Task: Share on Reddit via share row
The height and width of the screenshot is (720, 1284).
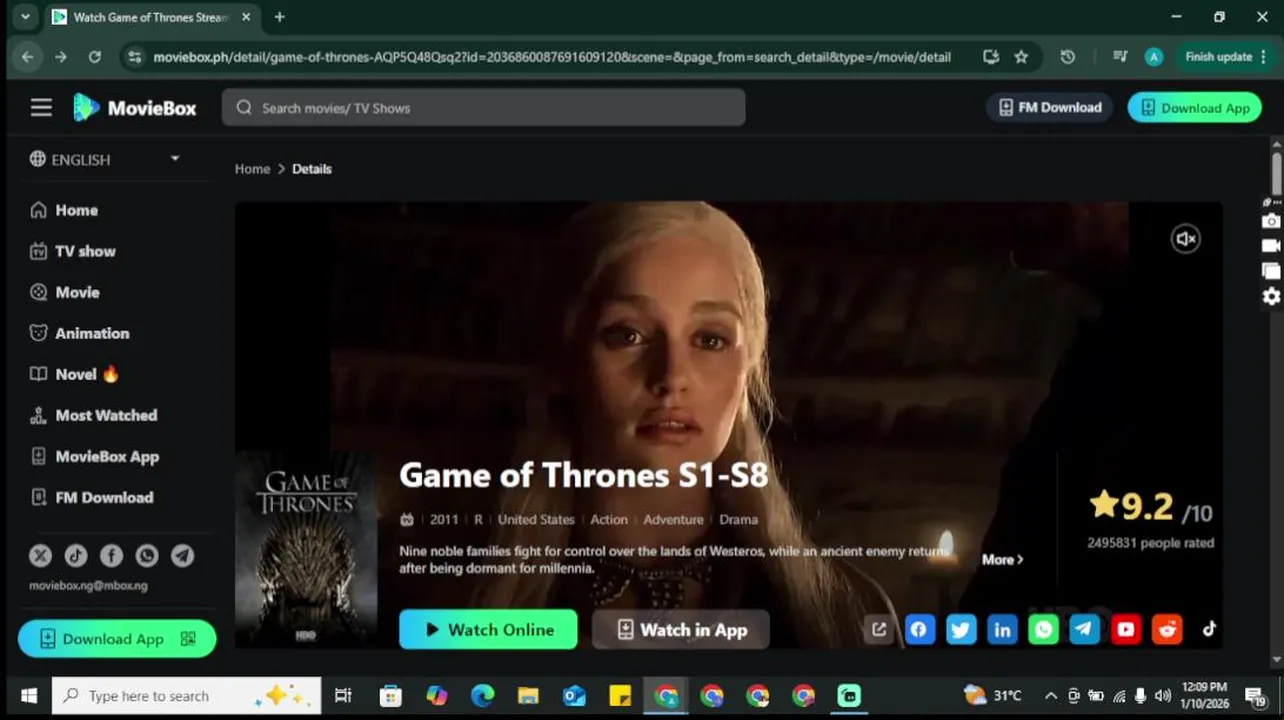Action: pyautogui.click(x=1167, y=629)
